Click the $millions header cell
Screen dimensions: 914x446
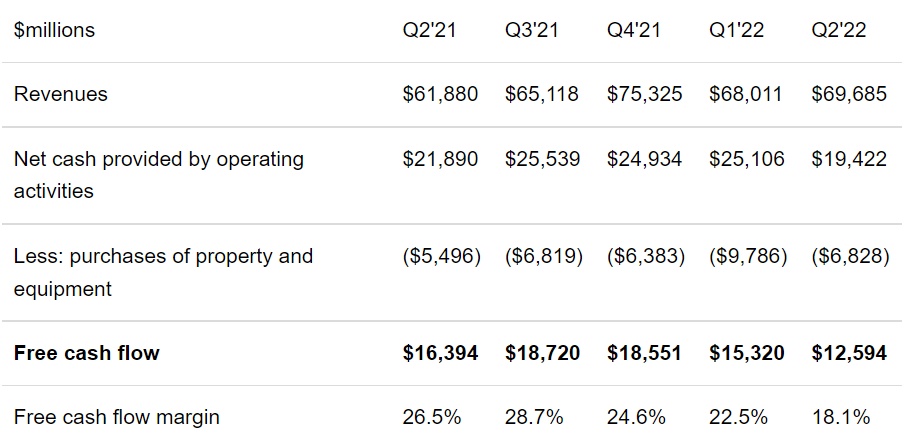pos(55,30)
